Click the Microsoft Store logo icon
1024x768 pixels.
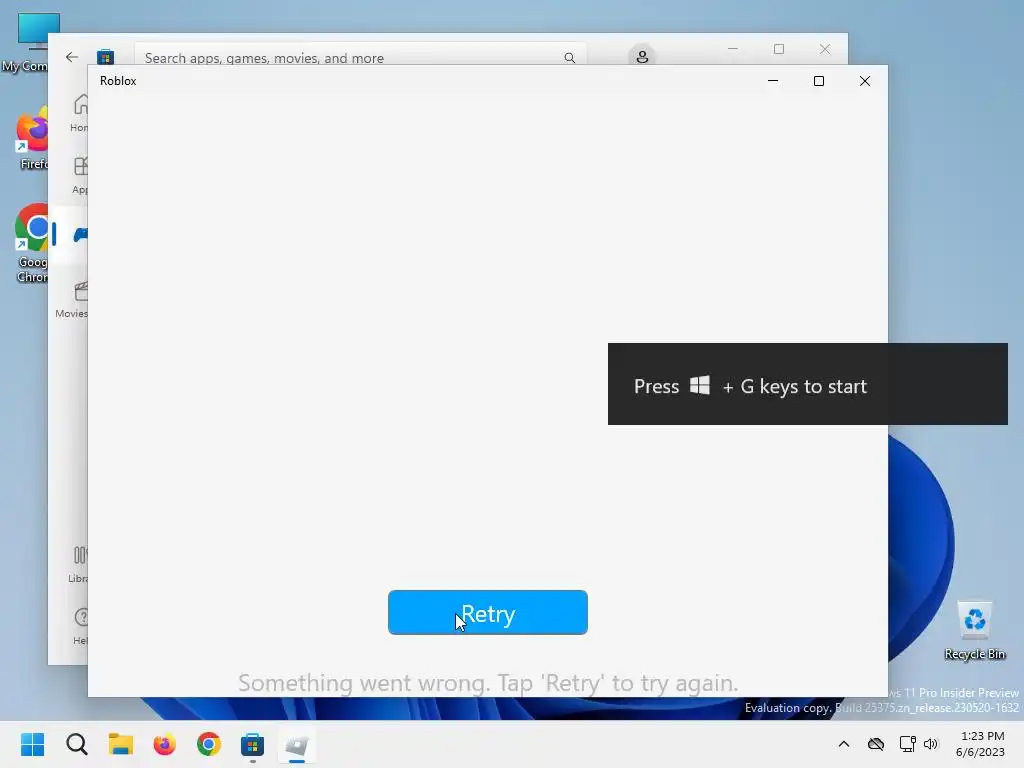point(105,57)
